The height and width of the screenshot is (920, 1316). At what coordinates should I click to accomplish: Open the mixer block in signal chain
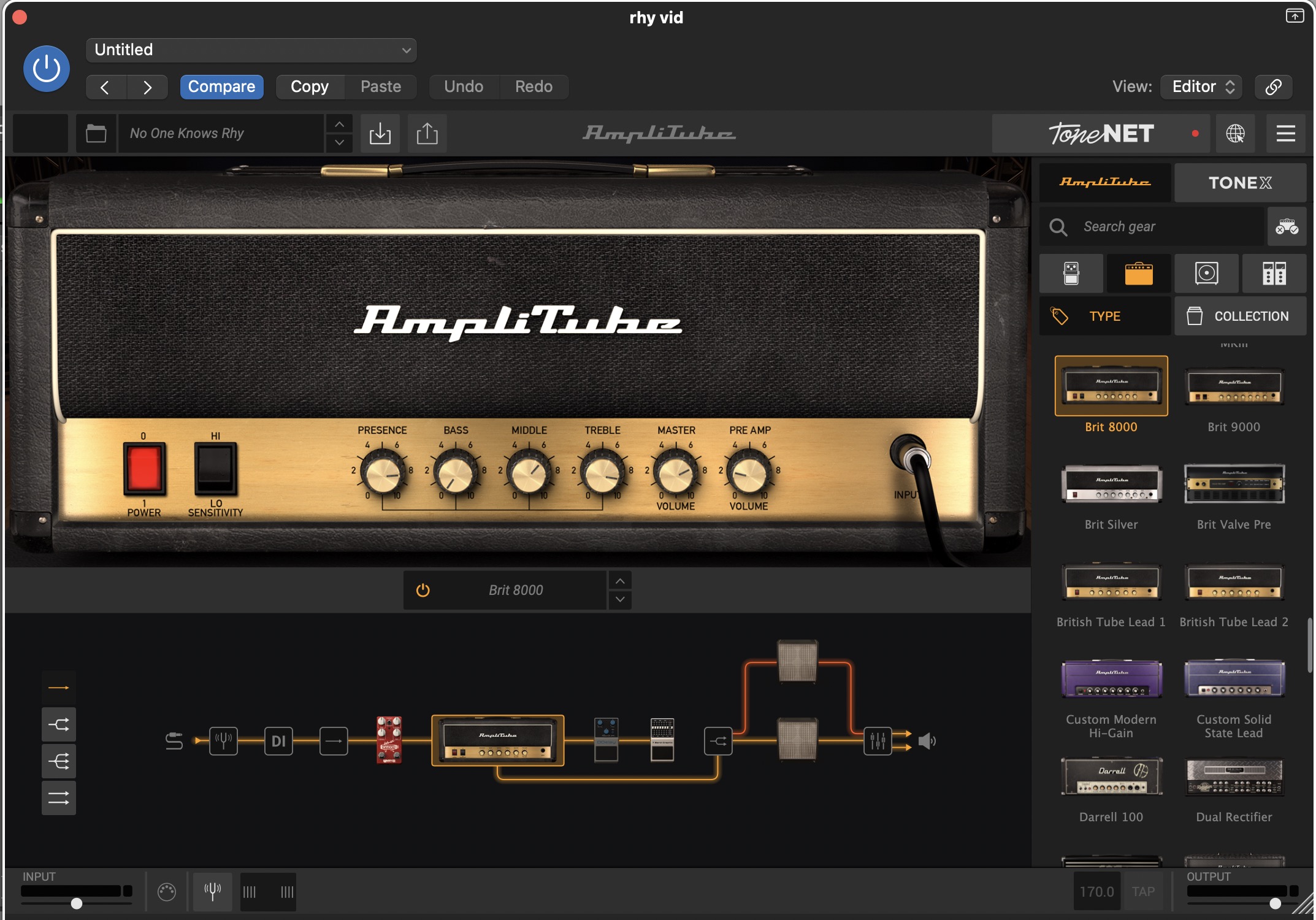878,741
